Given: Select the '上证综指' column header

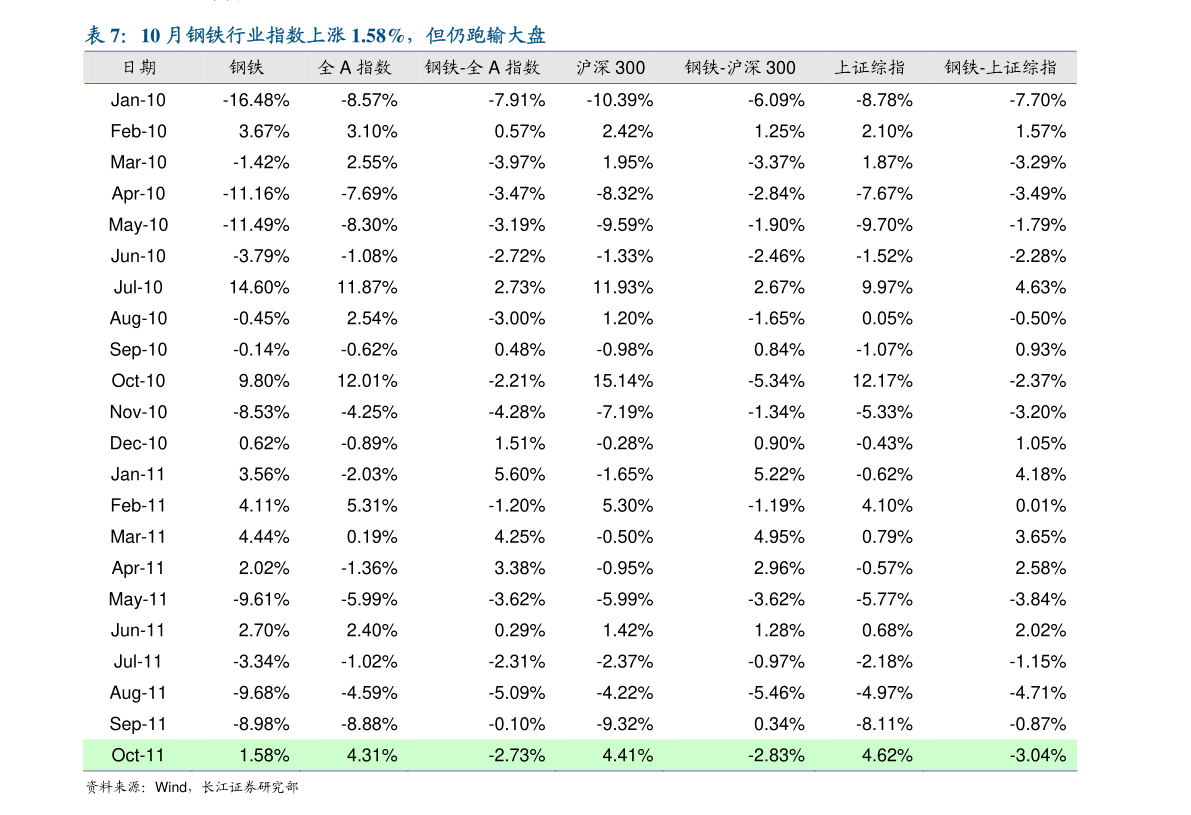Looking at the screenshot, I should click(x=870, y=68).
